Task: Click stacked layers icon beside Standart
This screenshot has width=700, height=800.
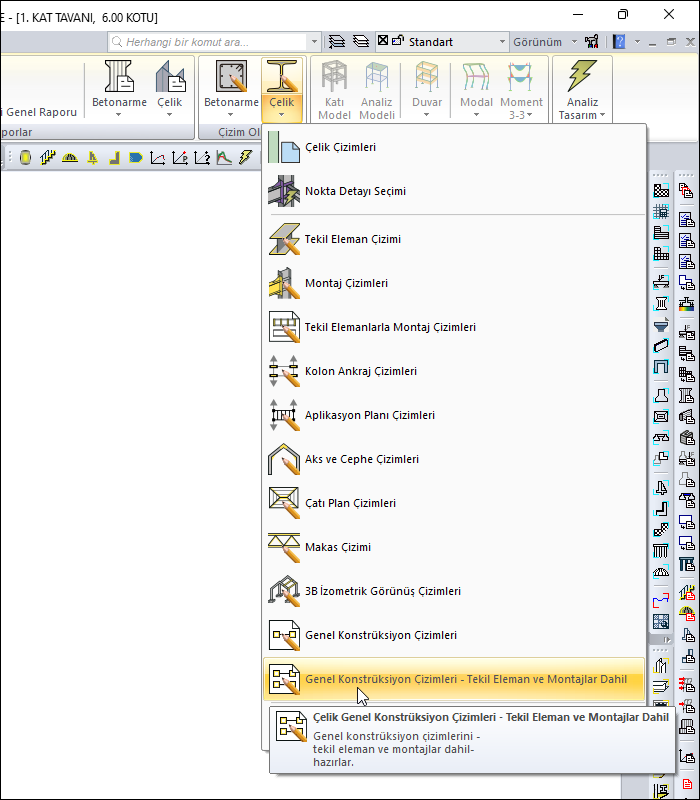Action: click(x=361, y=42)
